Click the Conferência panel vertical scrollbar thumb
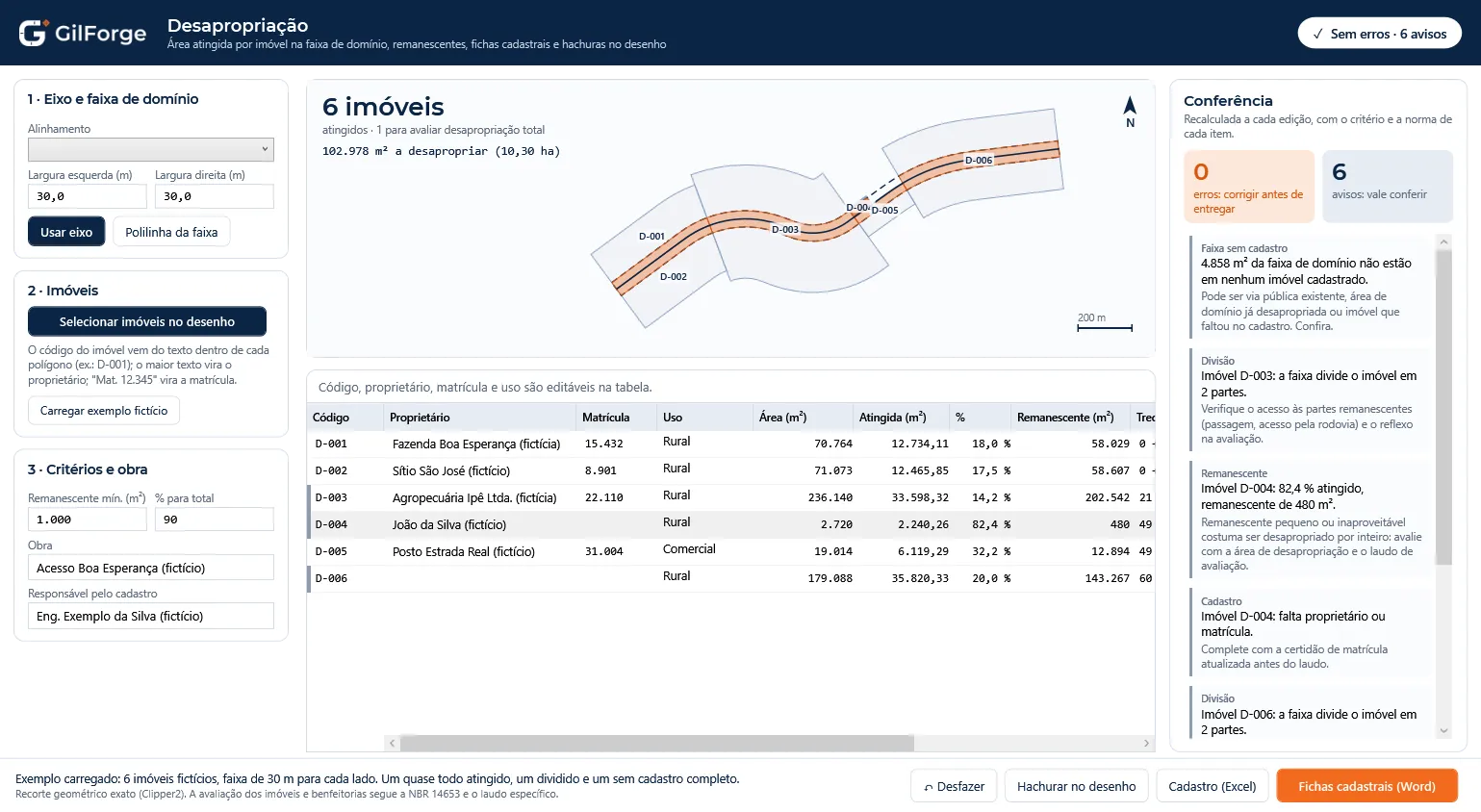 coord(1443,408)
